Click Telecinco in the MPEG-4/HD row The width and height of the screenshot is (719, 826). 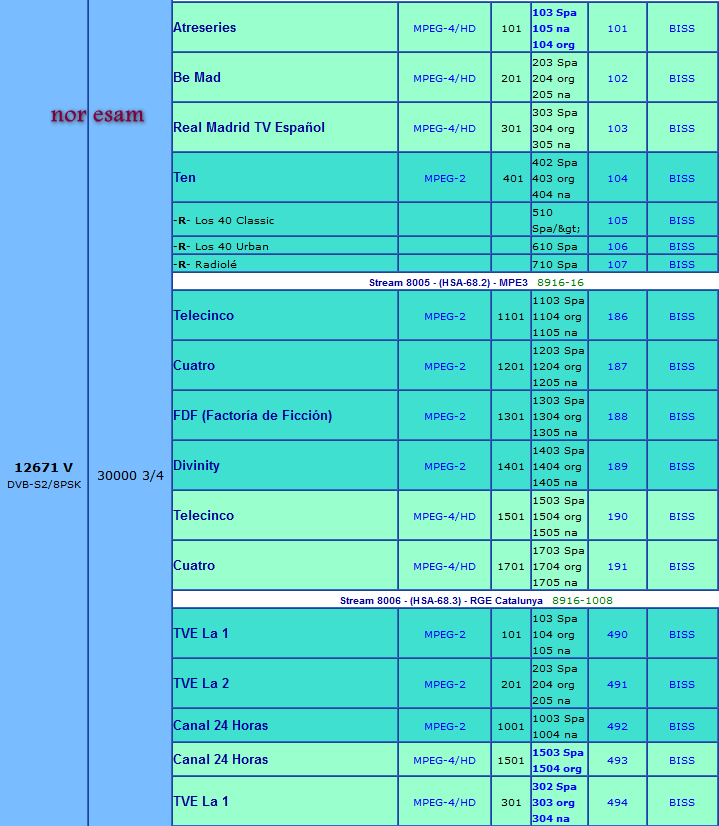click(203, 516)
